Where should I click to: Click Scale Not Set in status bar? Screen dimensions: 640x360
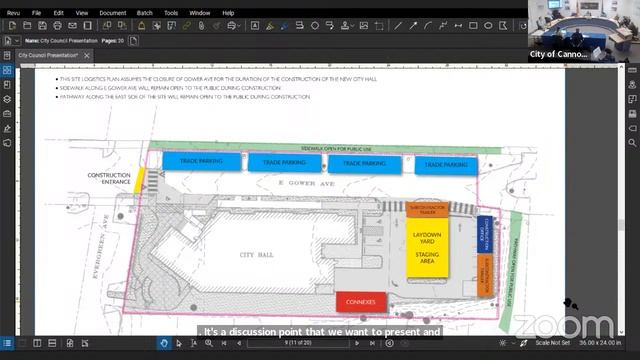[552, 343]
